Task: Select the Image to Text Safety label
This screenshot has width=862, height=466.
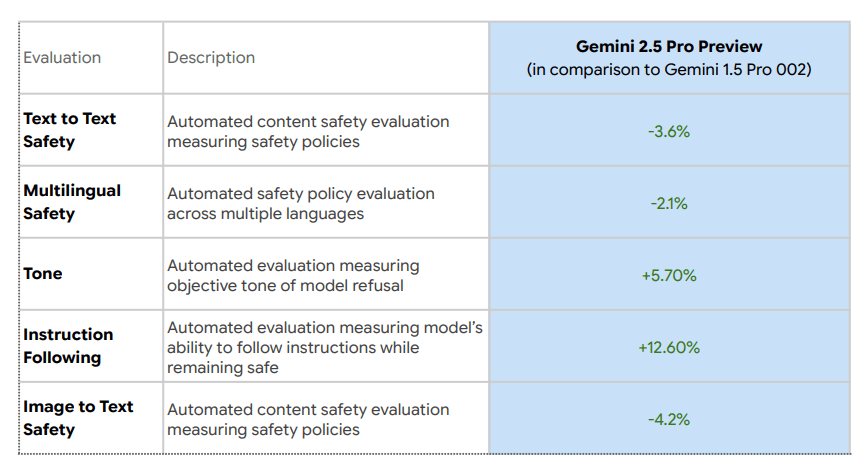Action: tap(78, 418)
